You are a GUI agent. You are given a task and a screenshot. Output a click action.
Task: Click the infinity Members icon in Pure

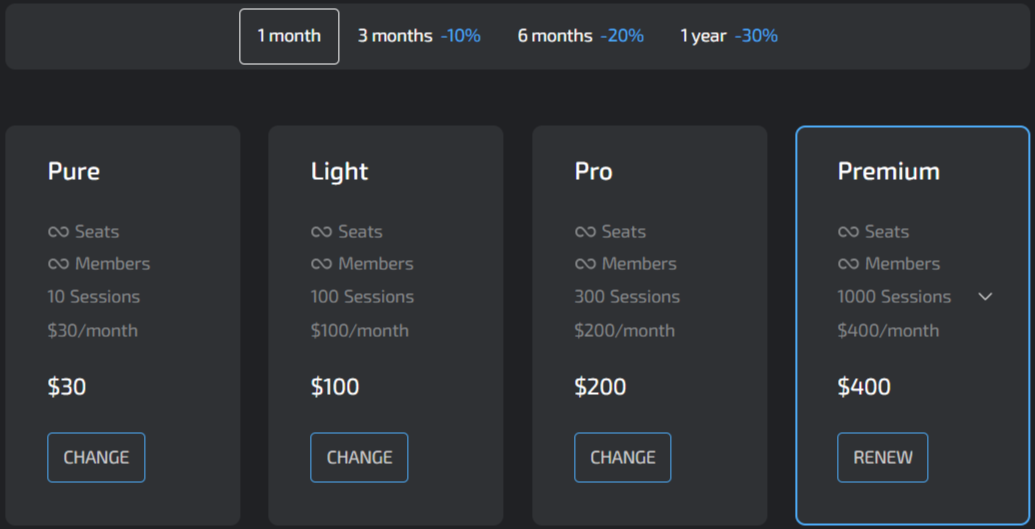[x=58, y=264]
